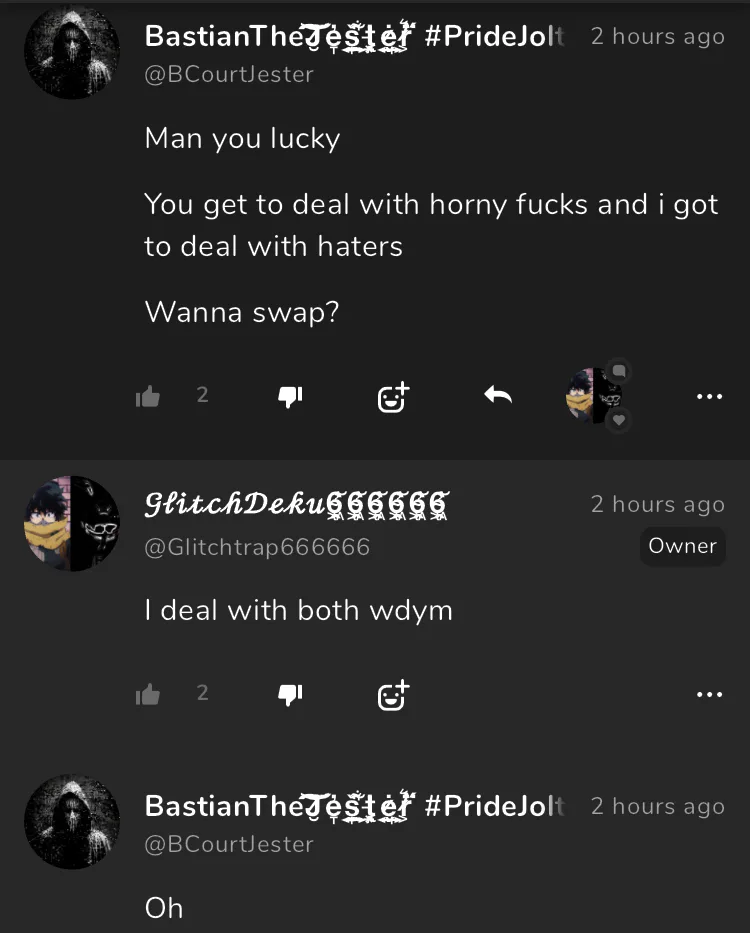The image size is (750, 933).
Task: Like the "I deal with both wdym" reply
Action: click(x=148, y=694)
